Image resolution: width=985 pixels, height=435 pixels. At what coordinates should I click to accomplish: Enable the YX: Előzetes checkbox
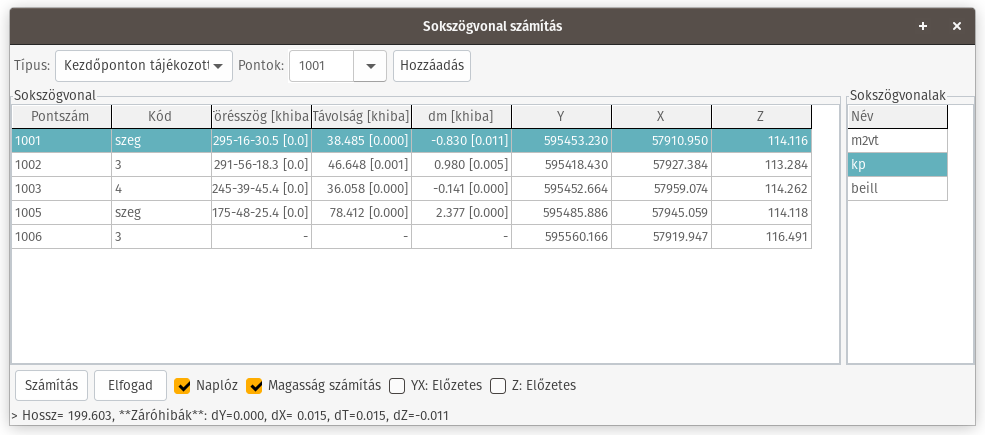397,385
